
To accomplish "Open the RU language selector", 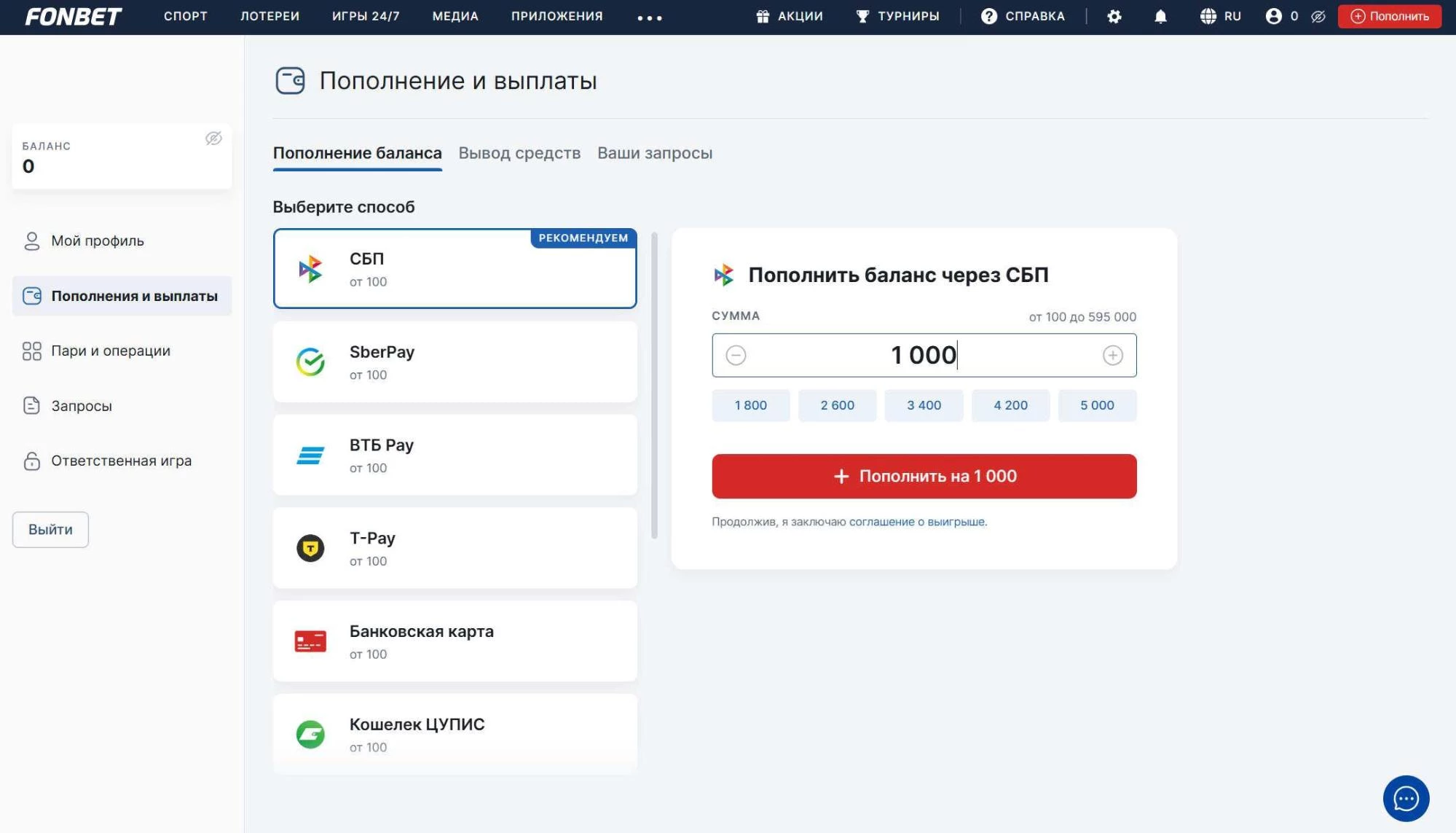I will [x=1221, y=16].
